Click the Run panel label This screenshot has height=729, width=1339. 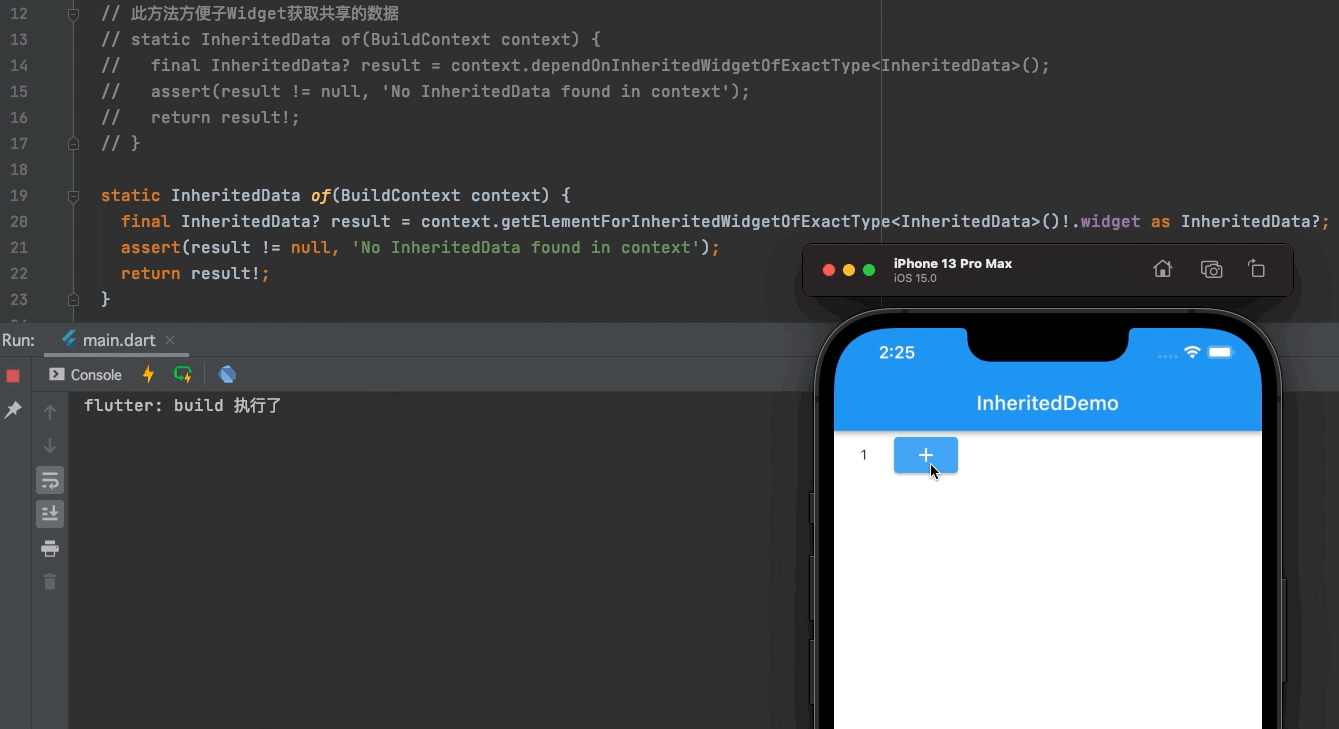(x=18, y=340)
